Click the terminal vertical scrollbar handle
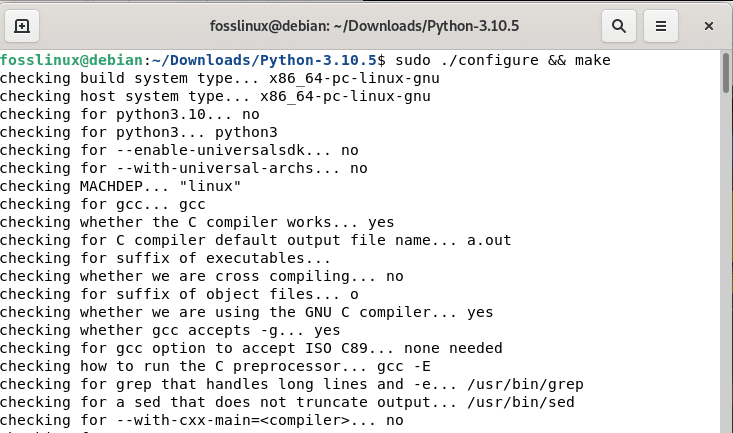The width and height of the screenshot is (733, 433). [x=726, y=73]
